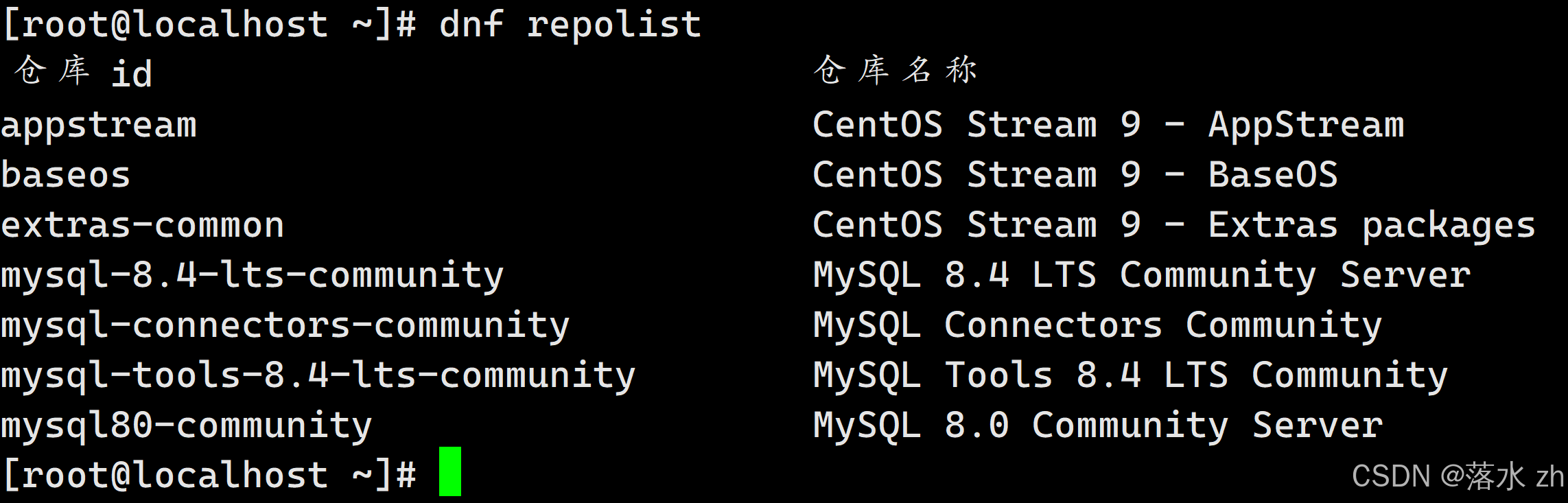Click the 'MySQL Connectors Community' name

tap(1098, 326)
